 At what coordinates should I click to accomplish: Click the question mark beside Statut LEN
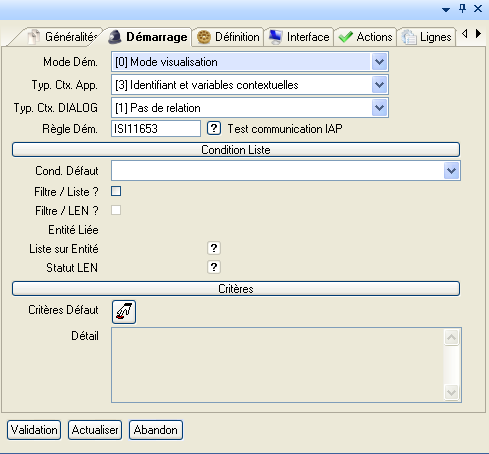(x=214, y=267)
